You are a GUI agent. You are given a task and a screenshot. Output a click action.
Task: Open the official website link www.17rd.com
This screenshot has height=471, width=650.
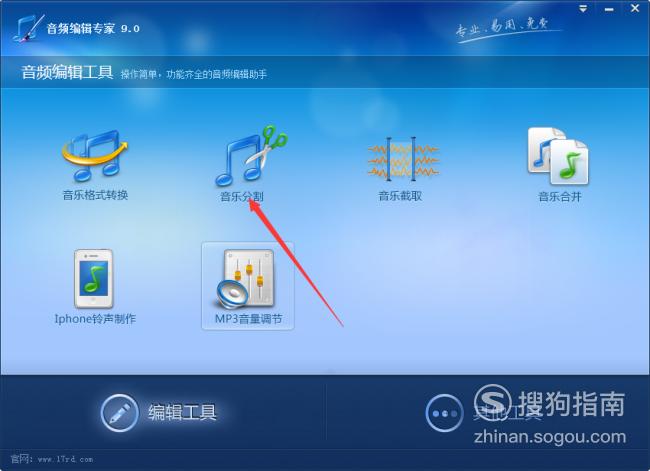[65, 459]
